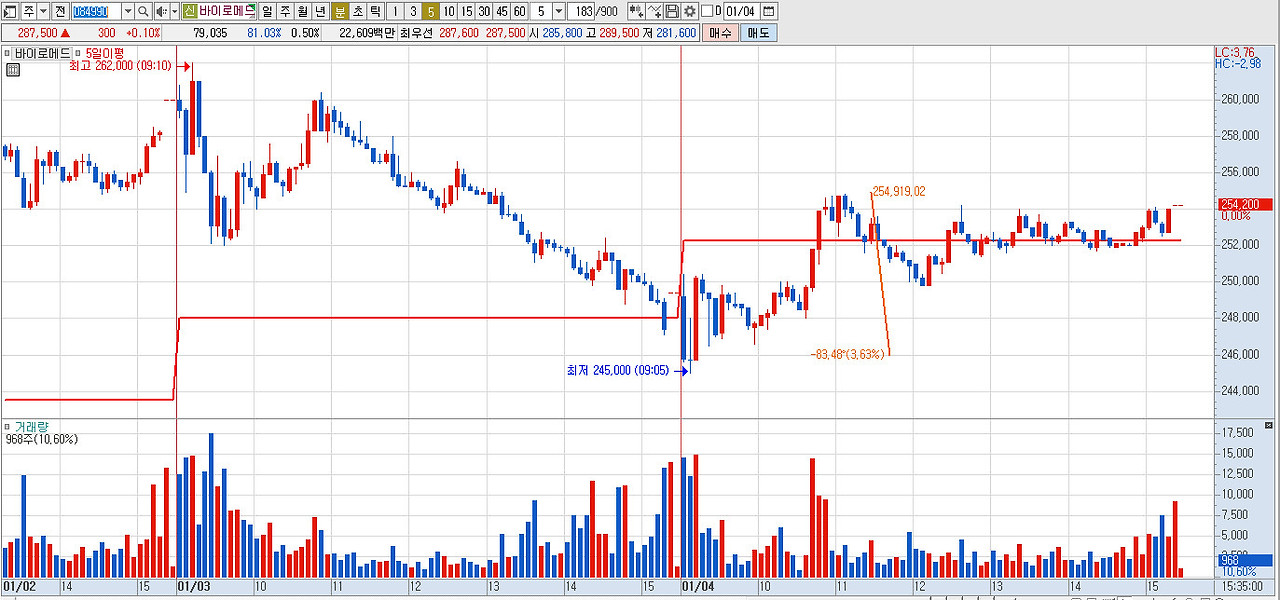
Task: Click the bar count field 183
Action: click(x=581, y=11)
